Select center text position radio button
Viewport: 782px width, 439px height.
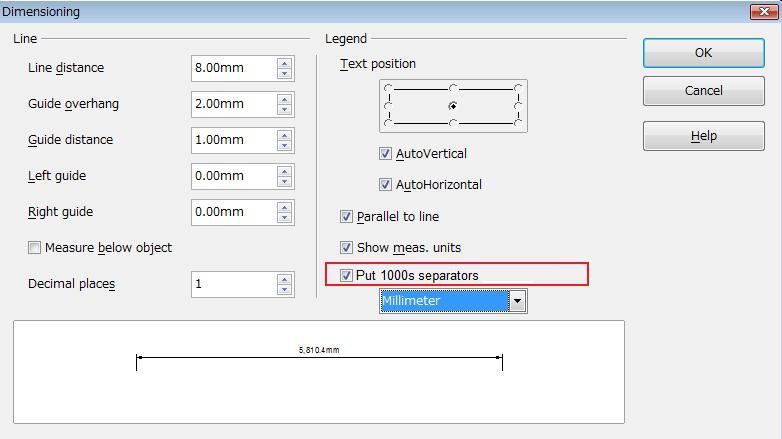click(x=453, y=106)
